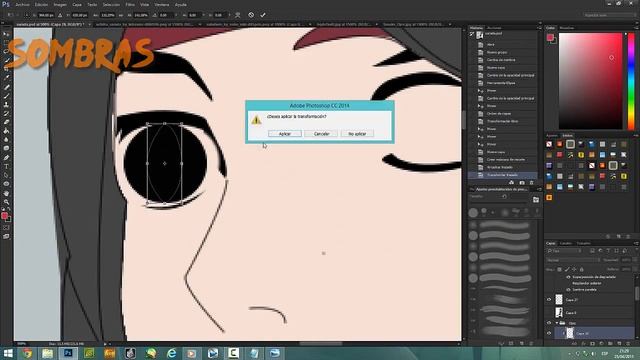Switch to the Muestras tab
Image resolution: width=640 pixels, height=360 pixels.
[x=567, y=28]
